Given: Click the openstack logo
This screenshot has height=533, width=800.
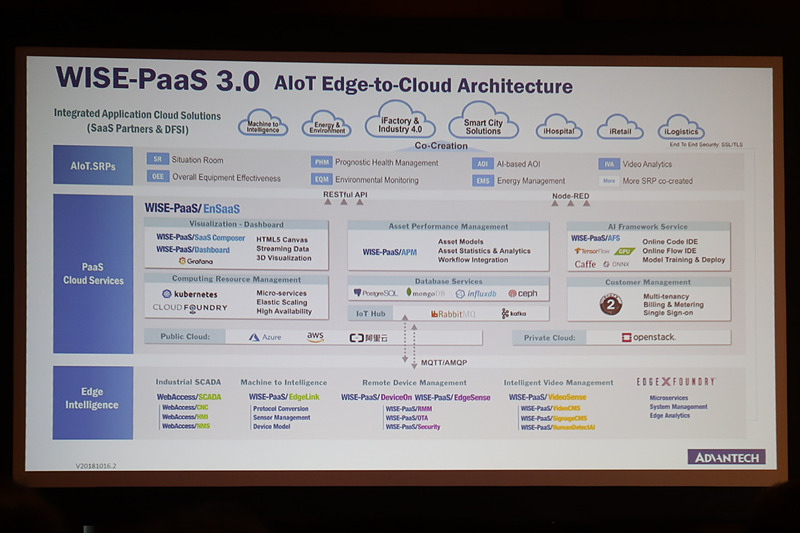Looking at the screenshot, I should coord(649,337).
